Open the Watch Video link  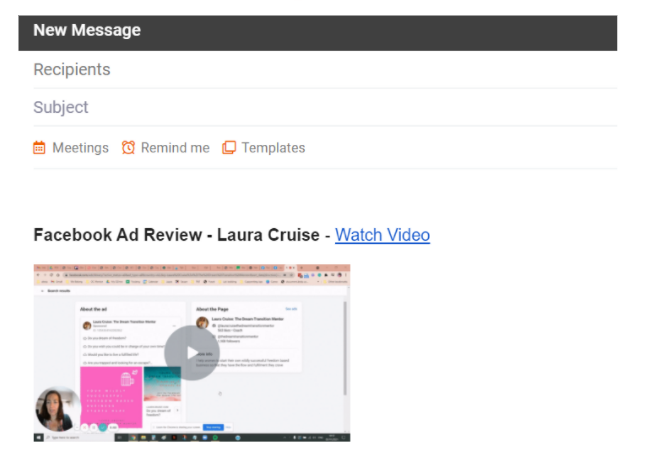382,235
